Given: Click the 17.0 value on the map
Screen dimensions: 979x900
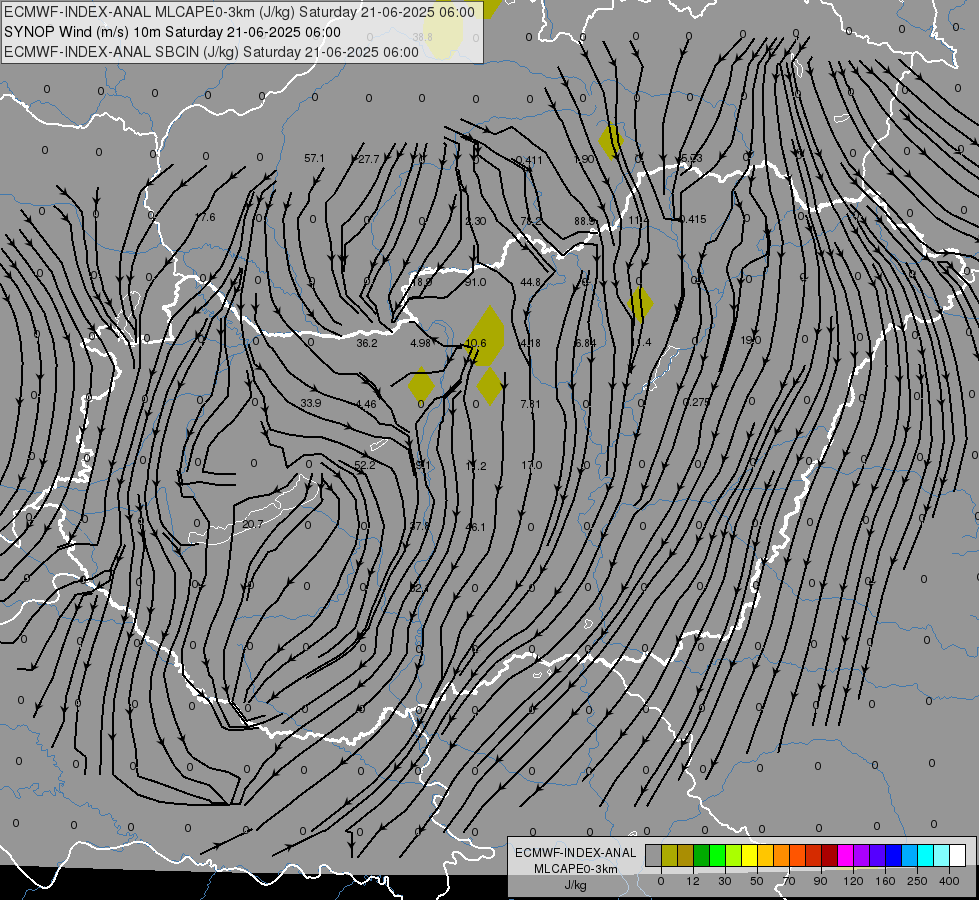Looking at the screenshot, I should pos(531,465).
